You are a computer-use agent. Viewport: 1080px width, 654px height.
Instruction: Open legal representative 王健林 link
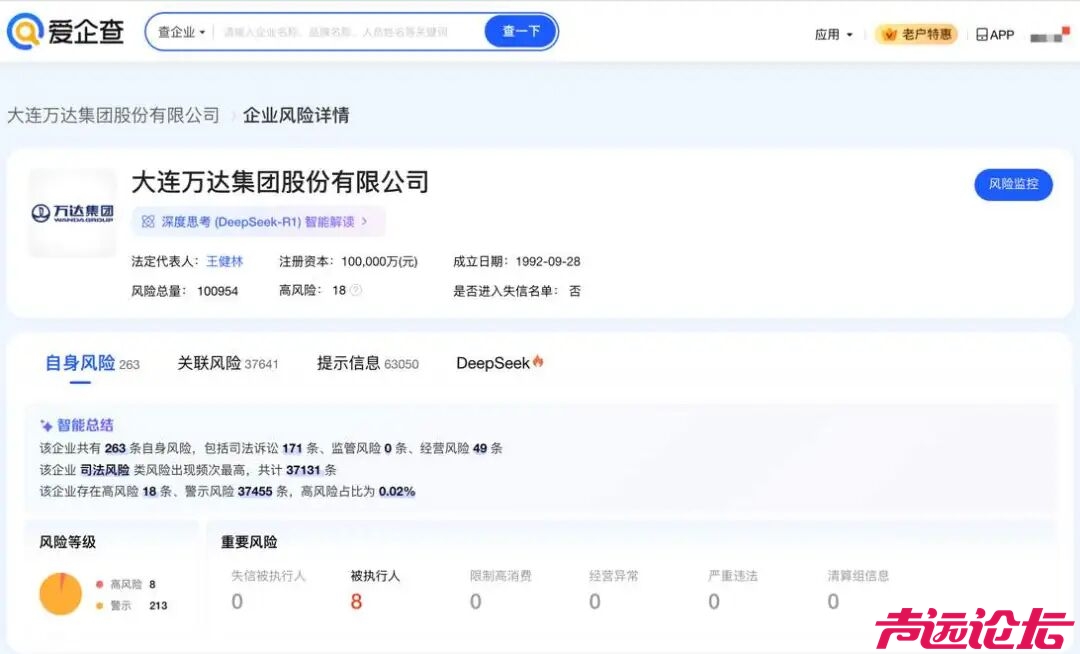pos(225,262)
